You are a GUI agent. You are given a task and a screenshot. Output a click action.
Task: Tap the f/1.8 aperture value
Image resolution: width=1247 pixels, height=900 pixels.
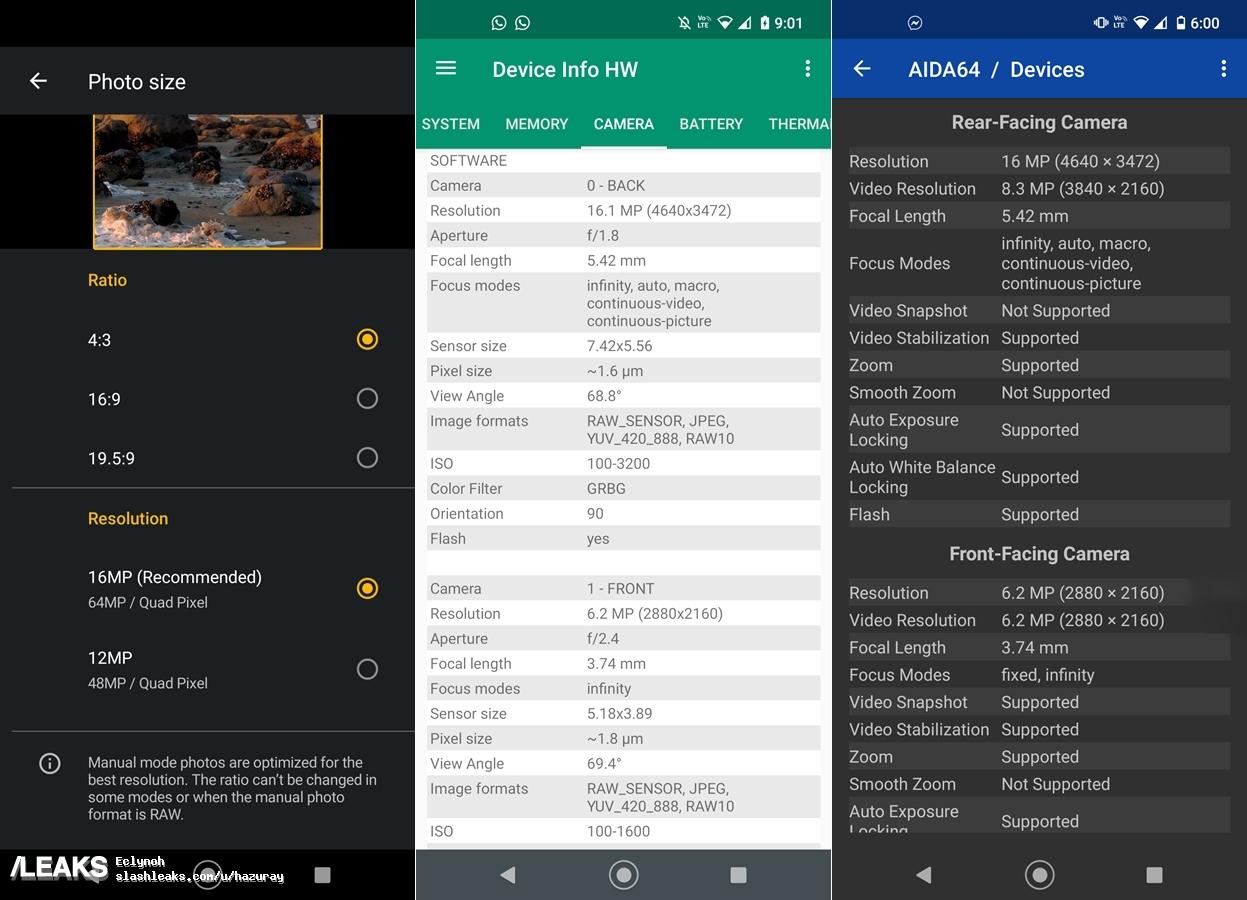tap(603, 236)
